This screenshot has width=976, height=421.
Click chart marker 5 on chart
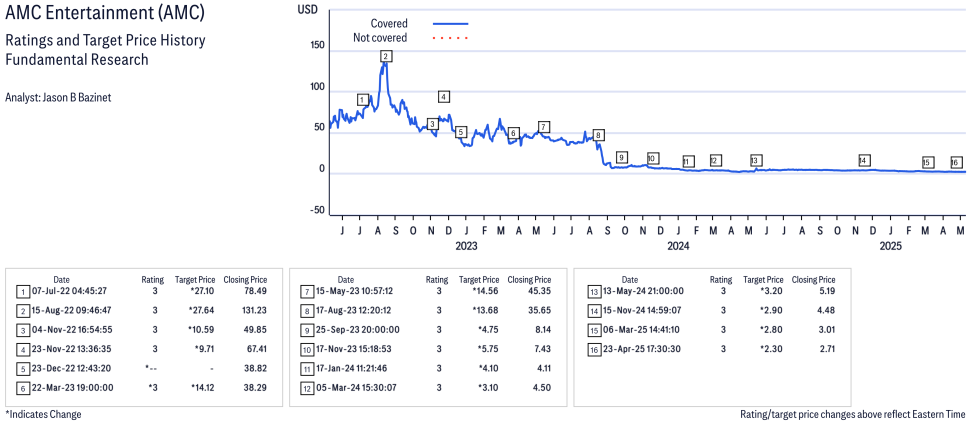coord(461,132)
